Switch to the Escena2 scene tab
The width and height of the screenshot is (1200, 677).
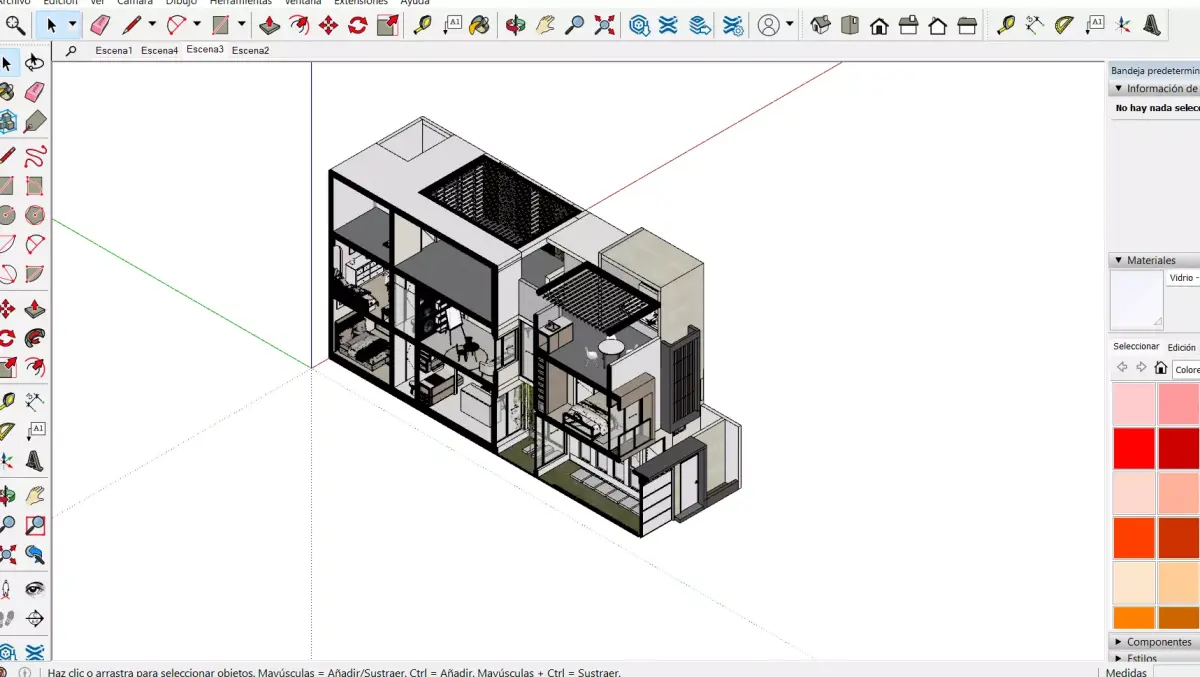click(x=250, y=50)
